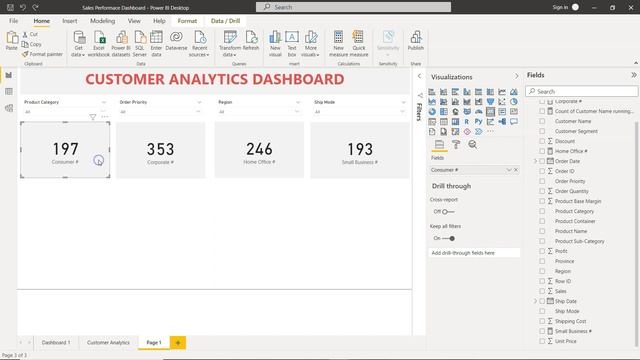Create a Quick measure
This screenshot has height=360, width=640.
pos(358,38)
